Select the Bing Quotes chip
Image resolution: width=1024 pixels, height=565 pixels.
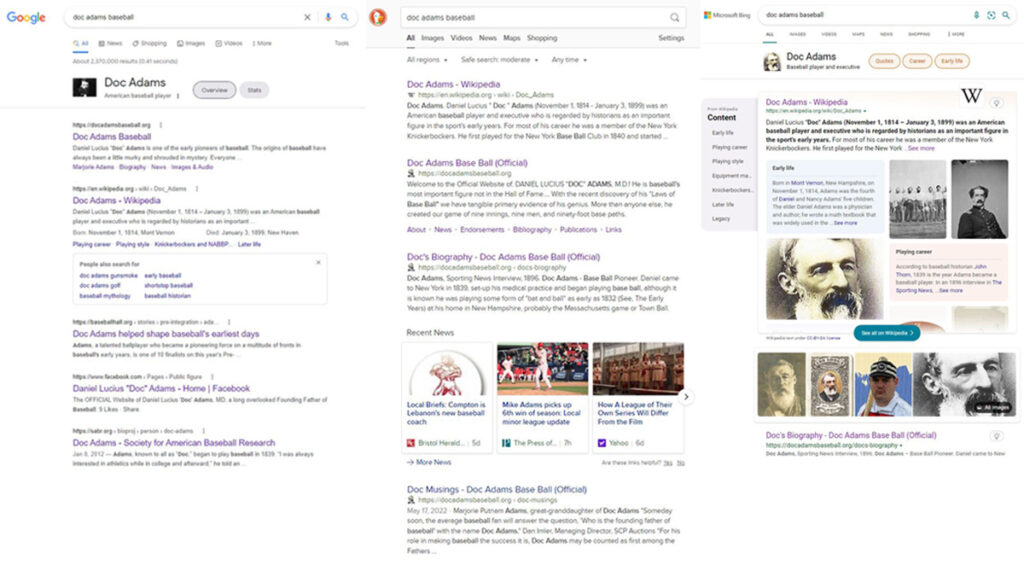coord(883,61)
